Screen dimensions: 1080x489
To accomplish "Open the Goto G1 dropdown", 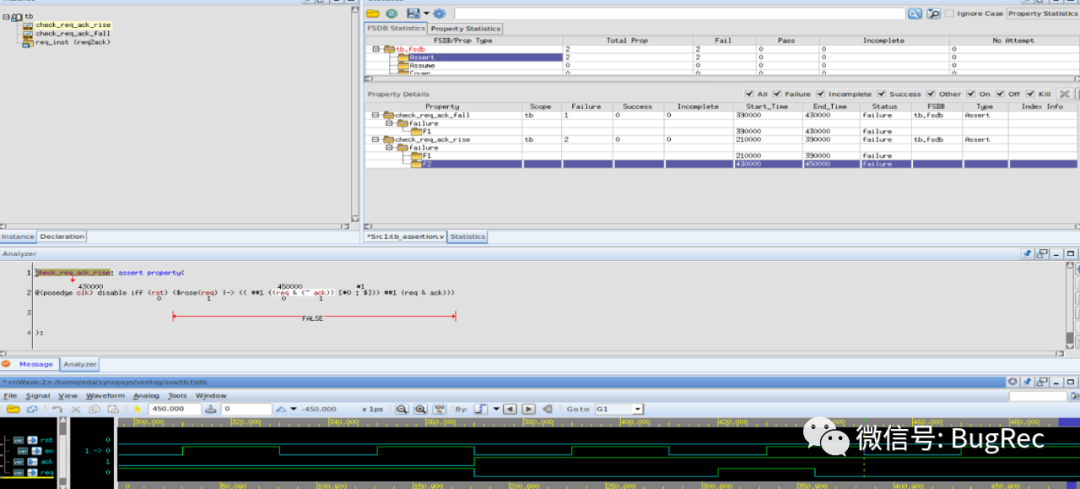I will click(637, 409).
